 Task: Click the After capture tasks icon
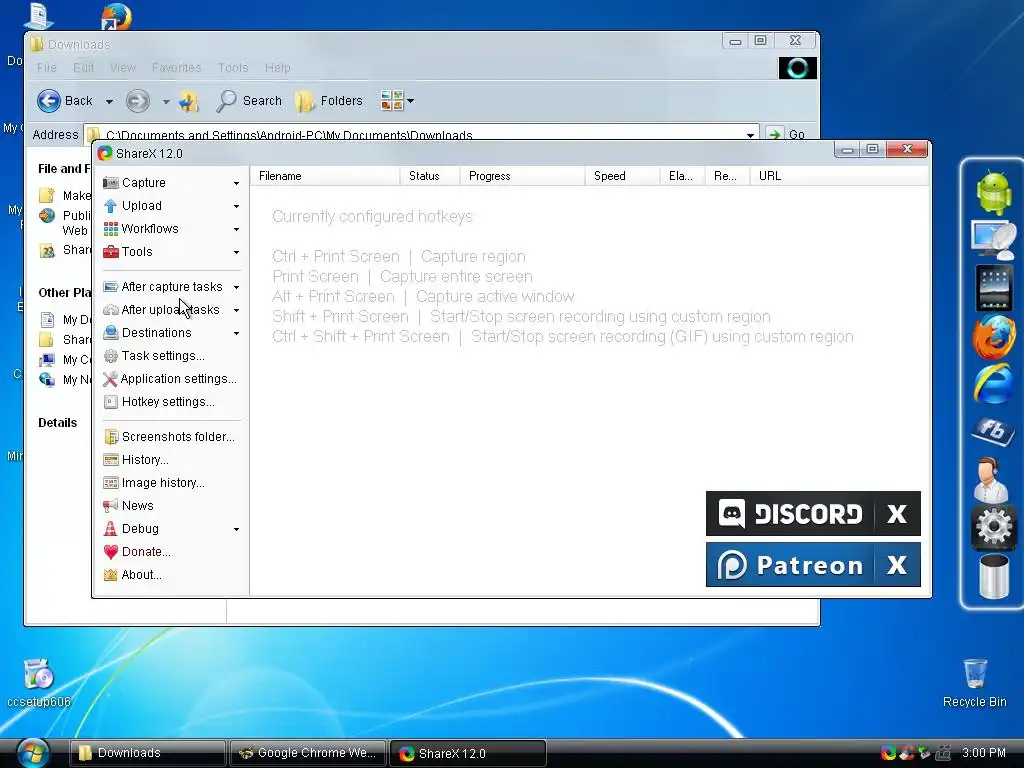click(x=111, y=287)
